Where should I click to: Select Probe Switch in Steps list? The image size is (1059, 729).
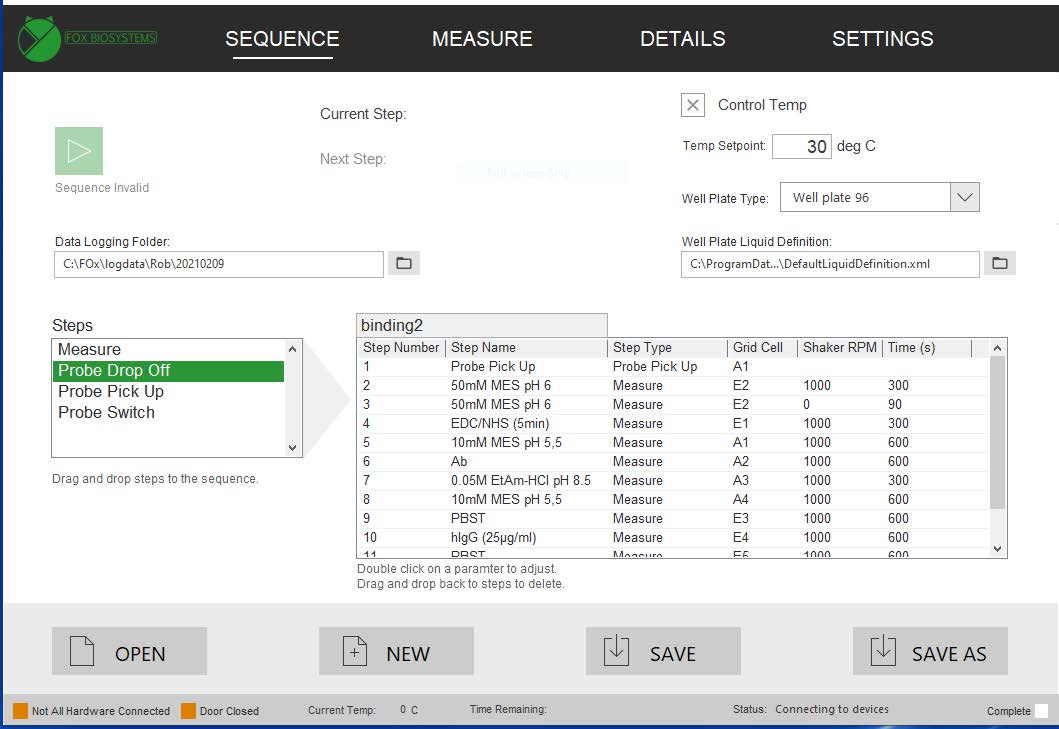(168, 413)
